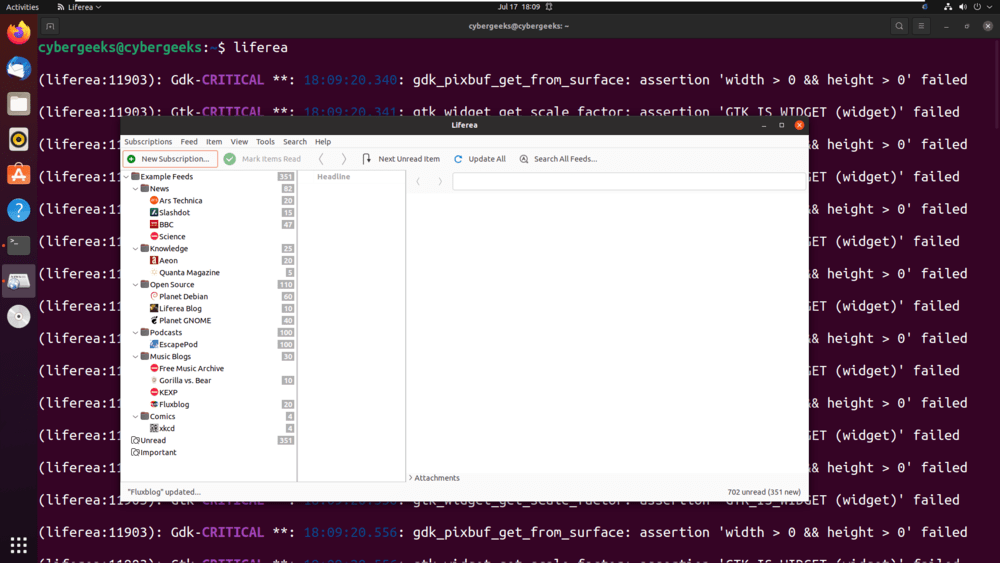The height and width of the screenshot is (563, 1000).
Task: Collapse the News folder
Action: (135, 189)
